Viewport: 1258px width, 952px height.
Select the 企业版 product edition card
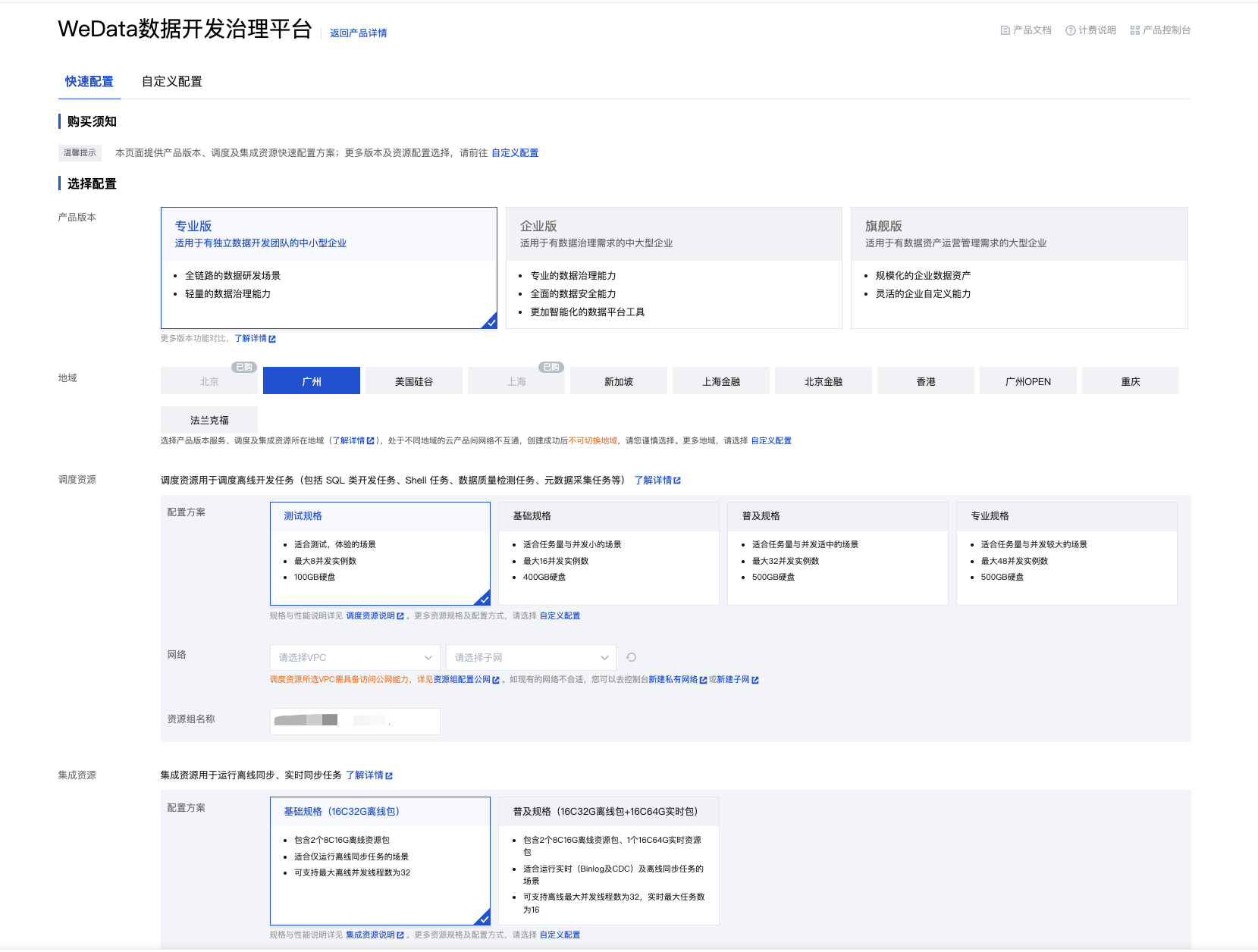(x=673, y=268)
